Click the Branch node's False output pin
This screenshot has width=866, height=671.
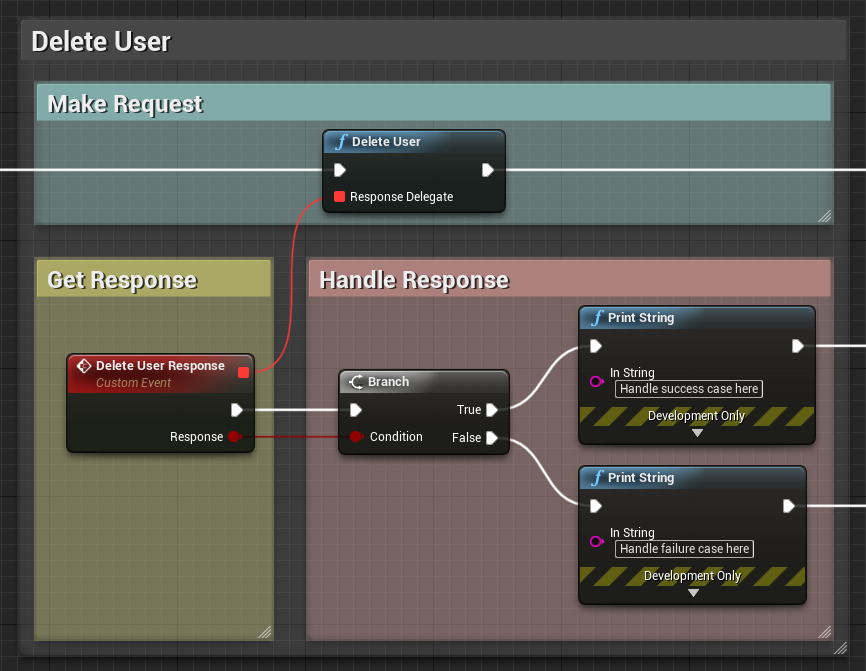(492, 438)
